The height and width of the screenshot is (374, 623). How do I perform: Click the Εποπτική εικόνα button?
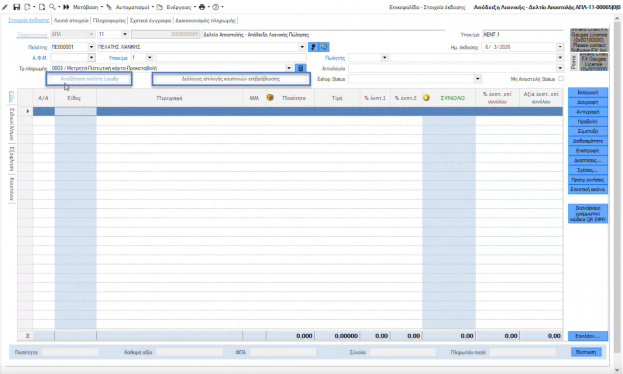pos(588,190)
